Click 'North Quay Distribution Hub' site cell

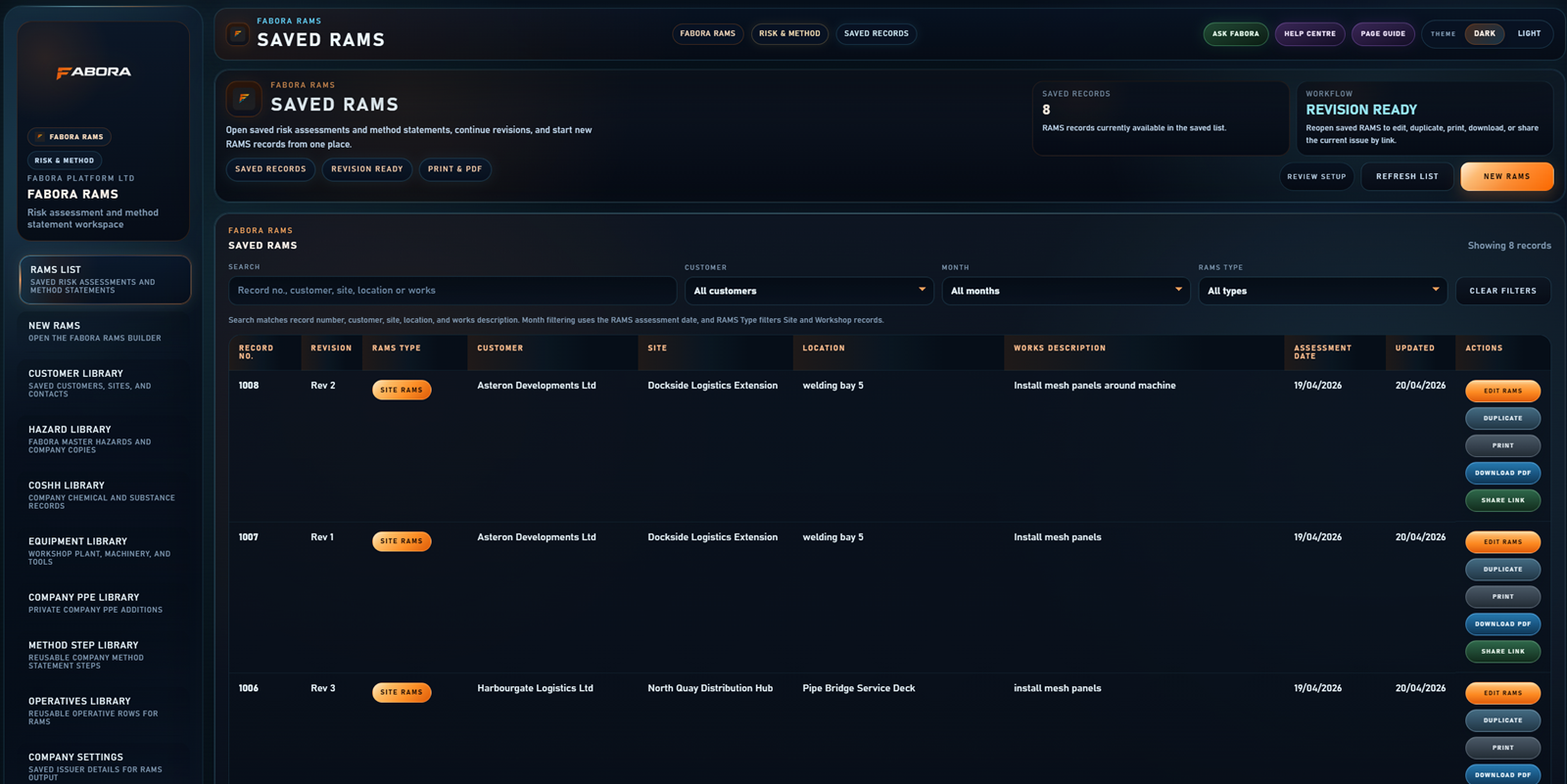[710, 688]
